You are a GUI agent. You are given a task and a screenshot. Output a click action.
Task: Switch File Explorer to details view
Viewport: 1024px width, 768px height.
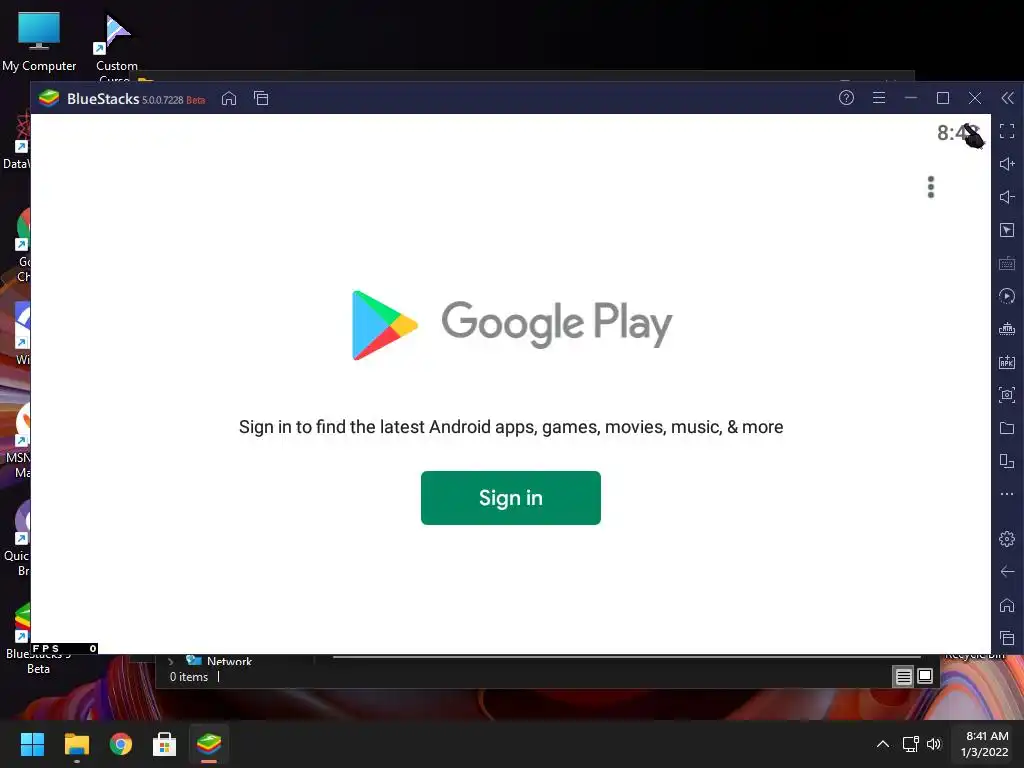(x=904, y=677)
